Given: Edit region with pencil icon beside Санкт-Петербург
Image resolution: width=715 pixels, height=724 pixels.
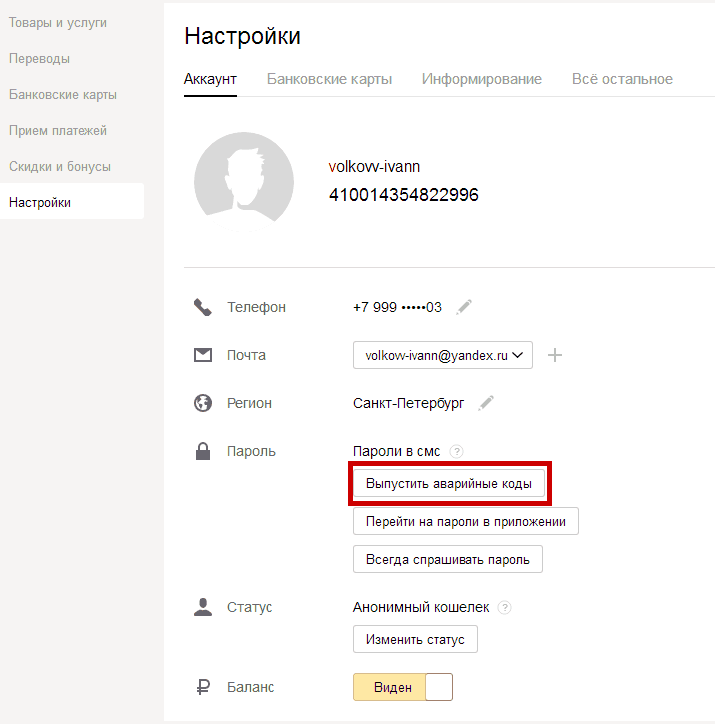Looking at the screenshot, I should tap(486, 403).
